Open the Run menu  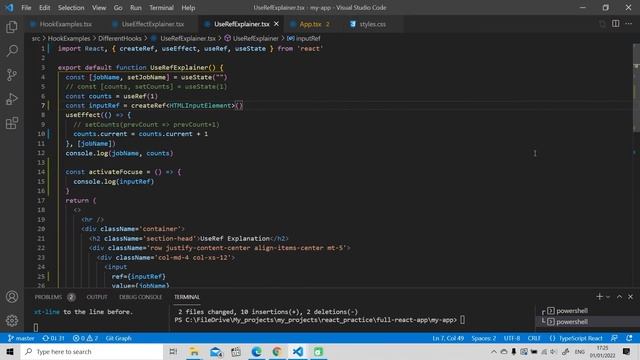coord(136,7)
